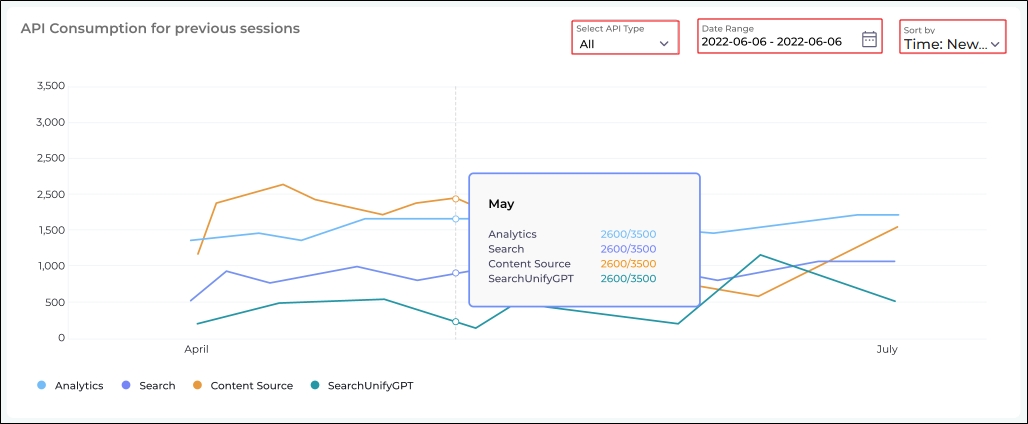Screen dimensions: 1028x424
Task: Click the Content Source data point marker at May
Action: [456, 198]
